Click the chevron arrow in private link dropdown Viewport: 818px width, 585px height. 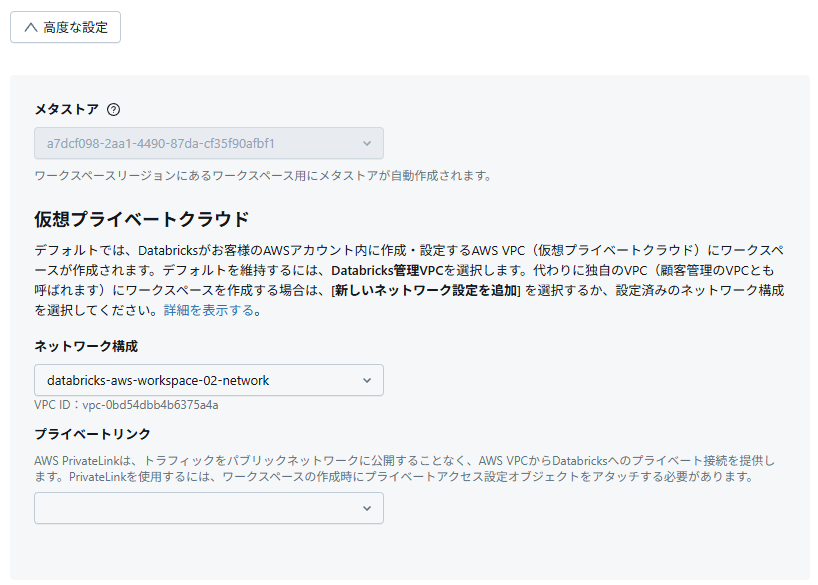click(367, 508)
